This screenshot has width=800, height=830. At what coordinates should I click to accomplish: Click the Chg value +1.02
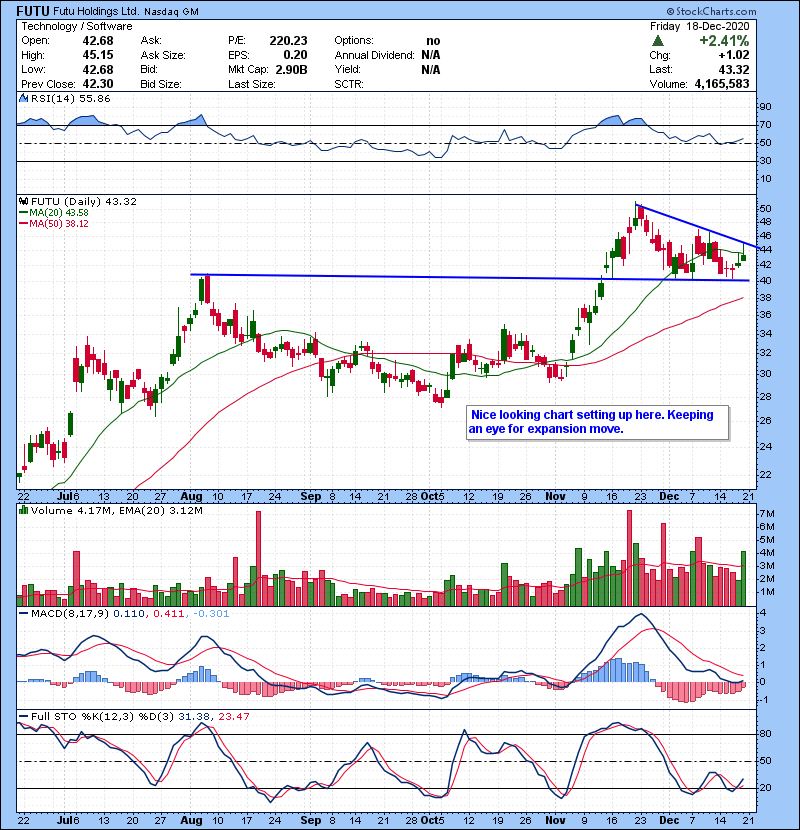tap(734, 55)
